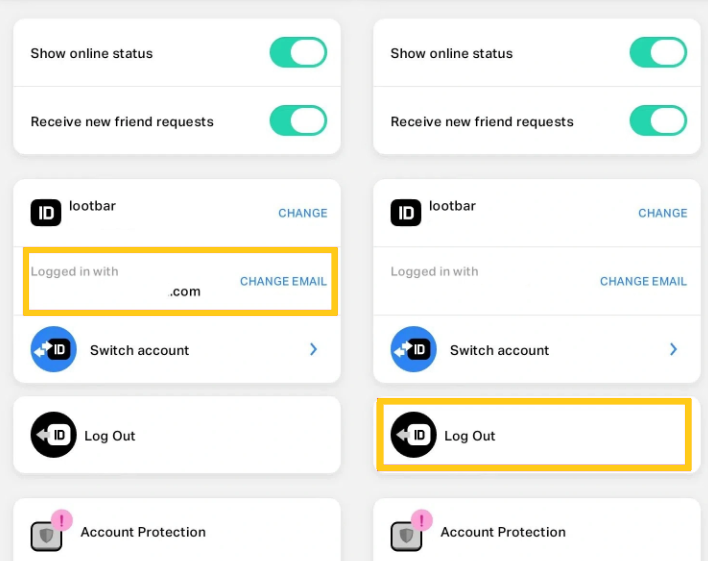Click CHANGE link beside lootbar on left
Viewport: 708px width, 561px height.
[303, 213]
